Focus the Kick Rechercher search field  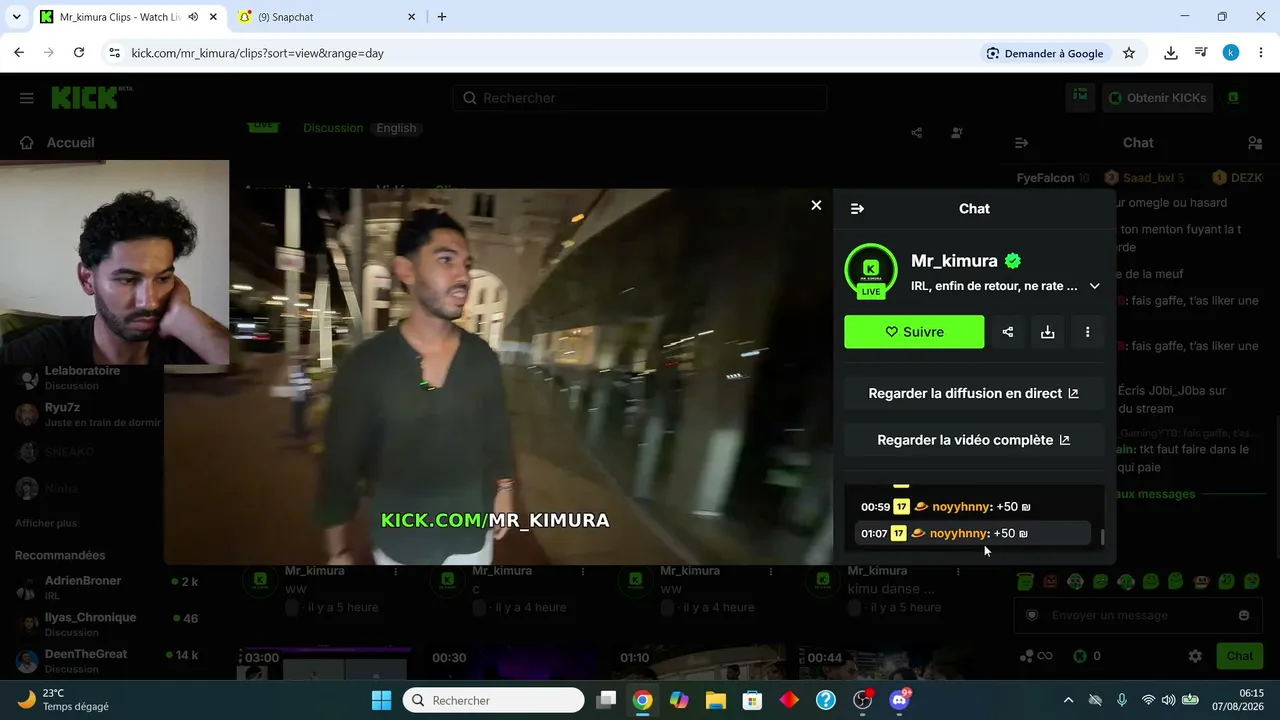point(640,98)
